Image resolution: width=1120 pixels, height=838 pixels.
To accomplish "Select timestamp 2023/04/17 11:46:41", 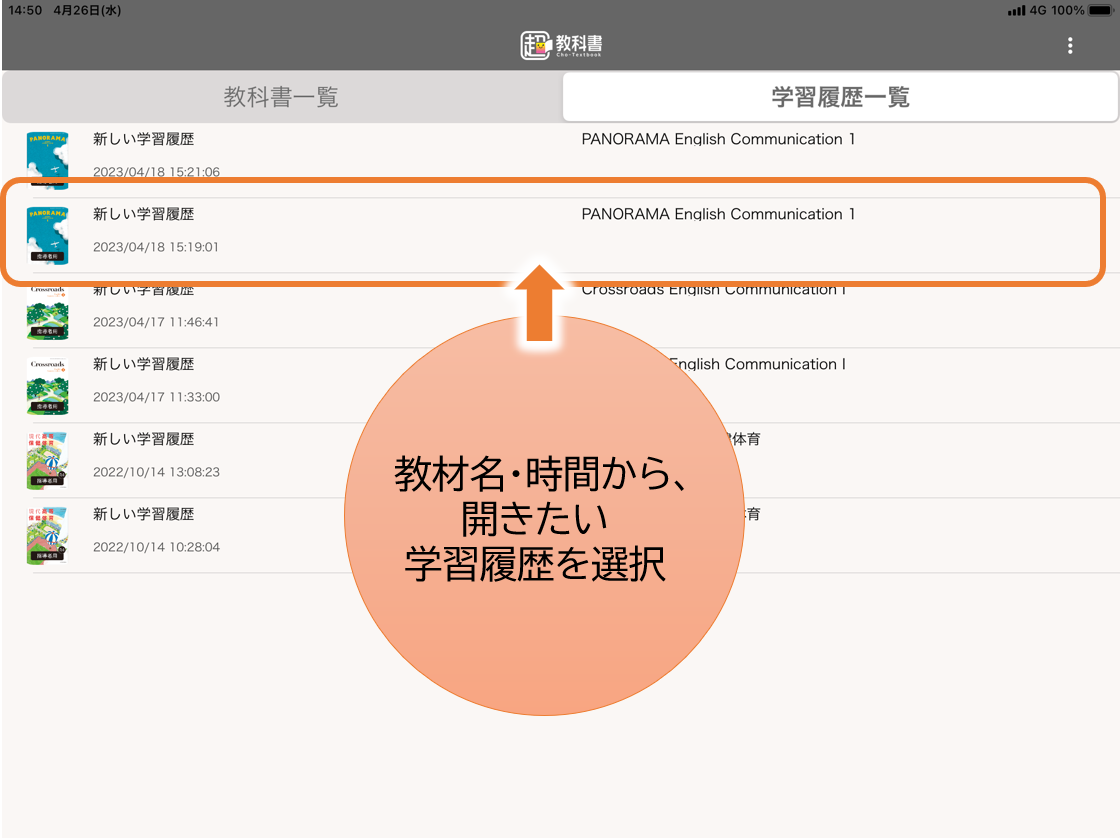I will pos(156,321).
